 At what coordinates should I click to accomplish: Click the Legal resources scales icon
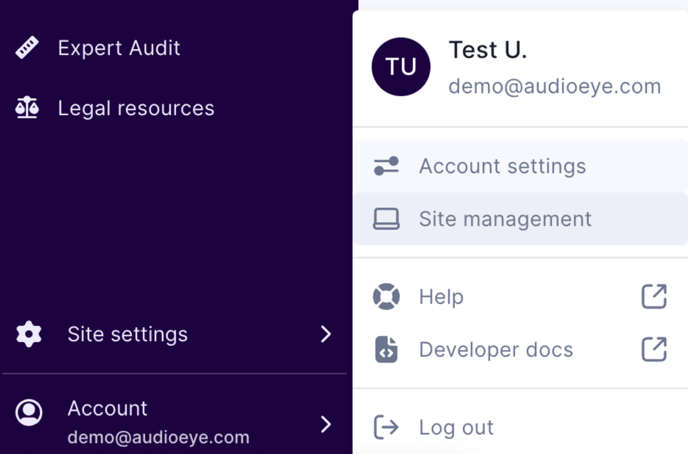click(x=27, y=107)
